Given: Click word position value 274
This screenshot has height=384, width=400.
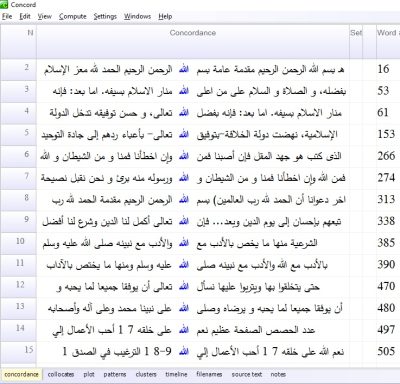Looking at the screenshot, I should pyautogui.click(x=386, y=177).
